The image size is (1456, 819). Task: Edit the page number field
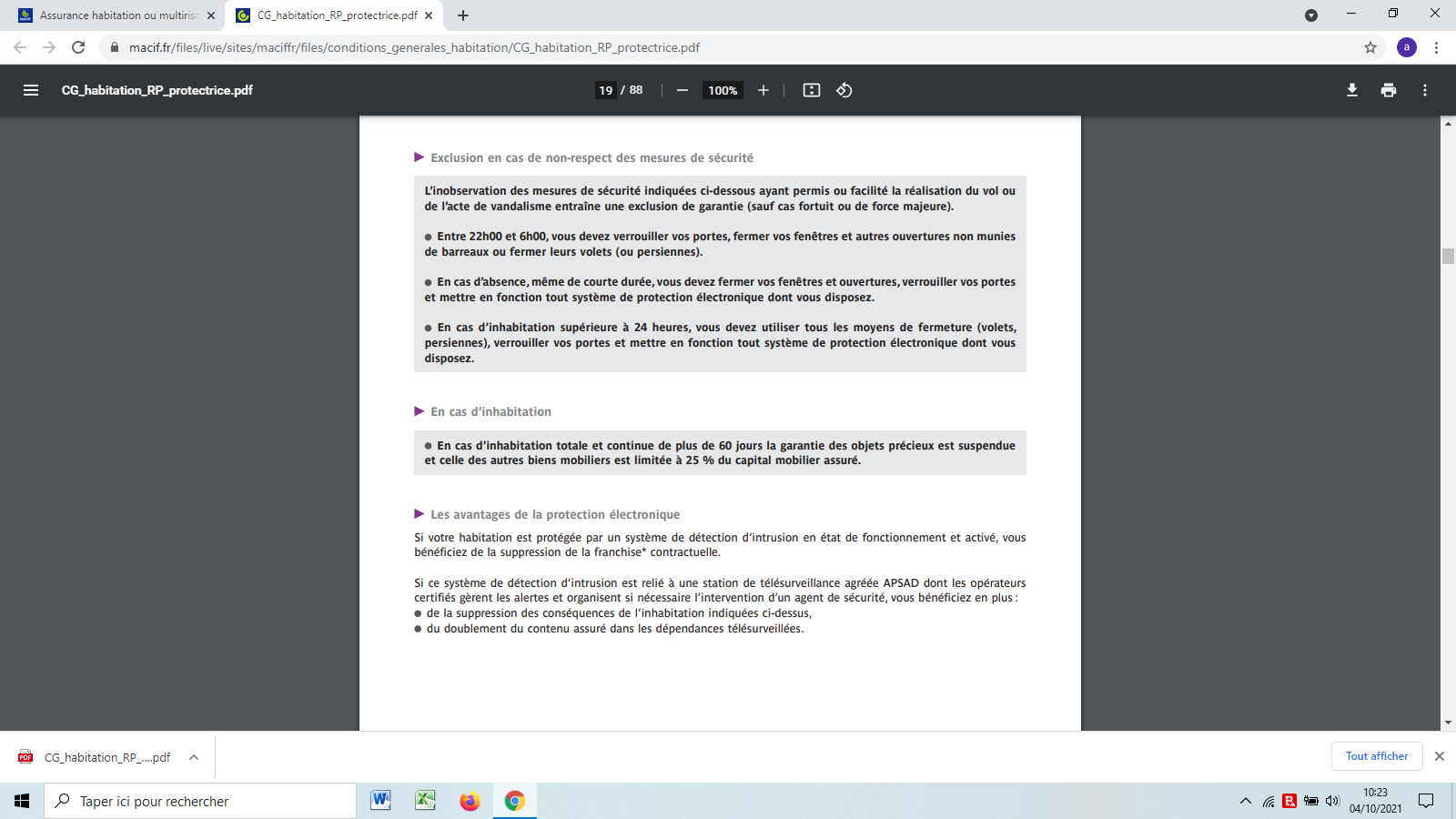point(606,90)
